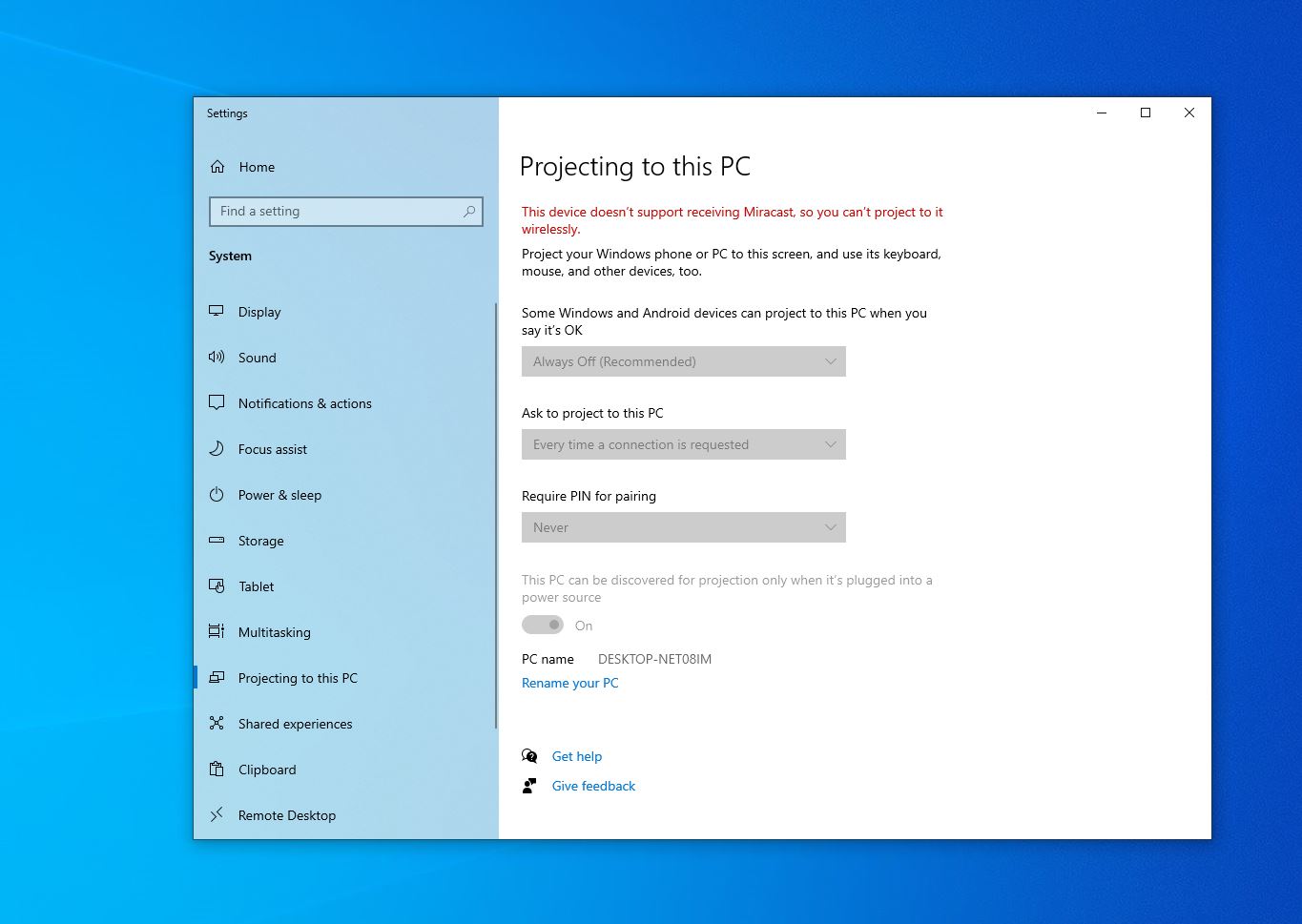Screen dimensions: 1302x924
Task: Toggle the plugged-in discovery switch
Action: point(543,626)
